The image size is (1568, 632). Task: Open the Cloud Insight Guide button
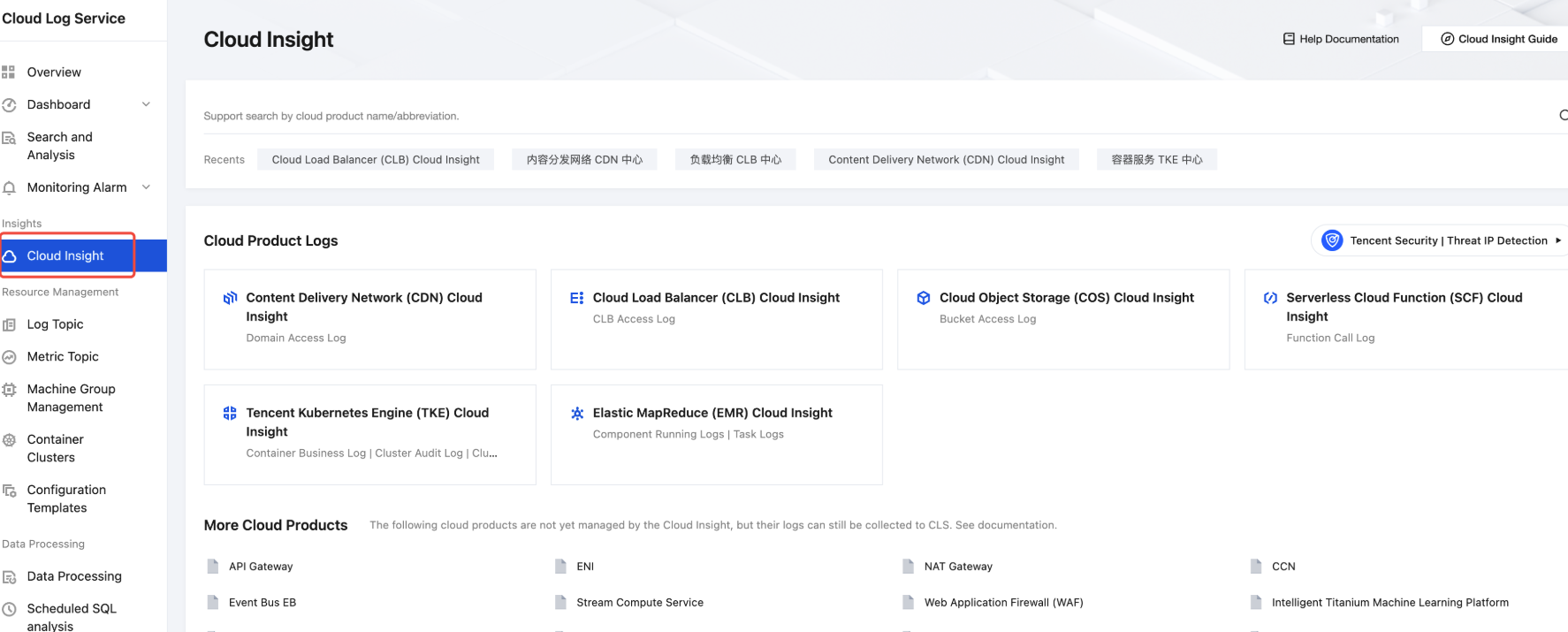[x=1499, y=39]
